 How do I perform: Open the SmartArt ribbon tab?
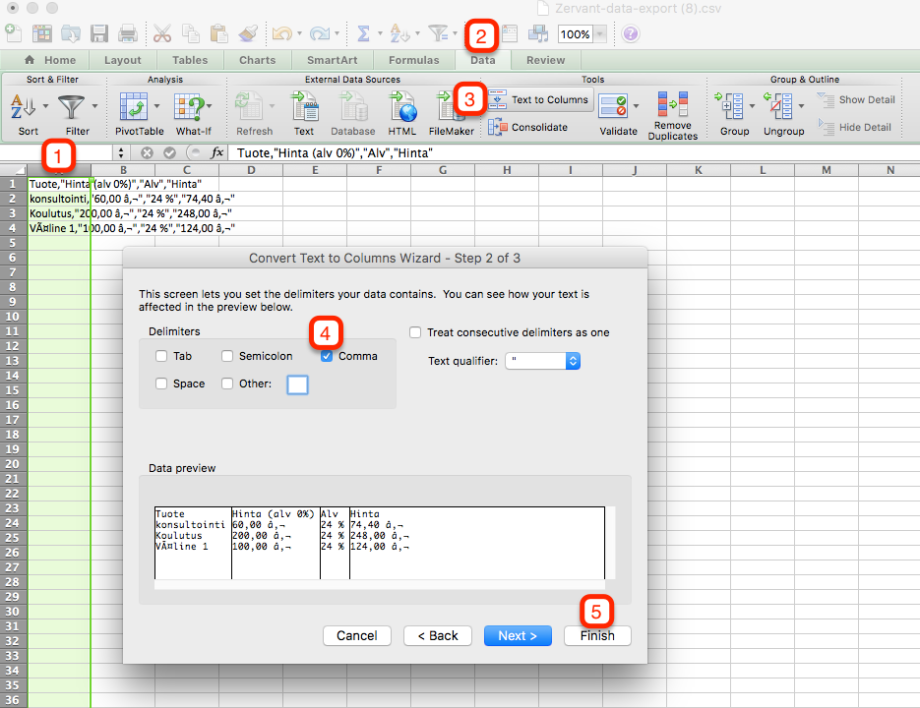point(332,60)
